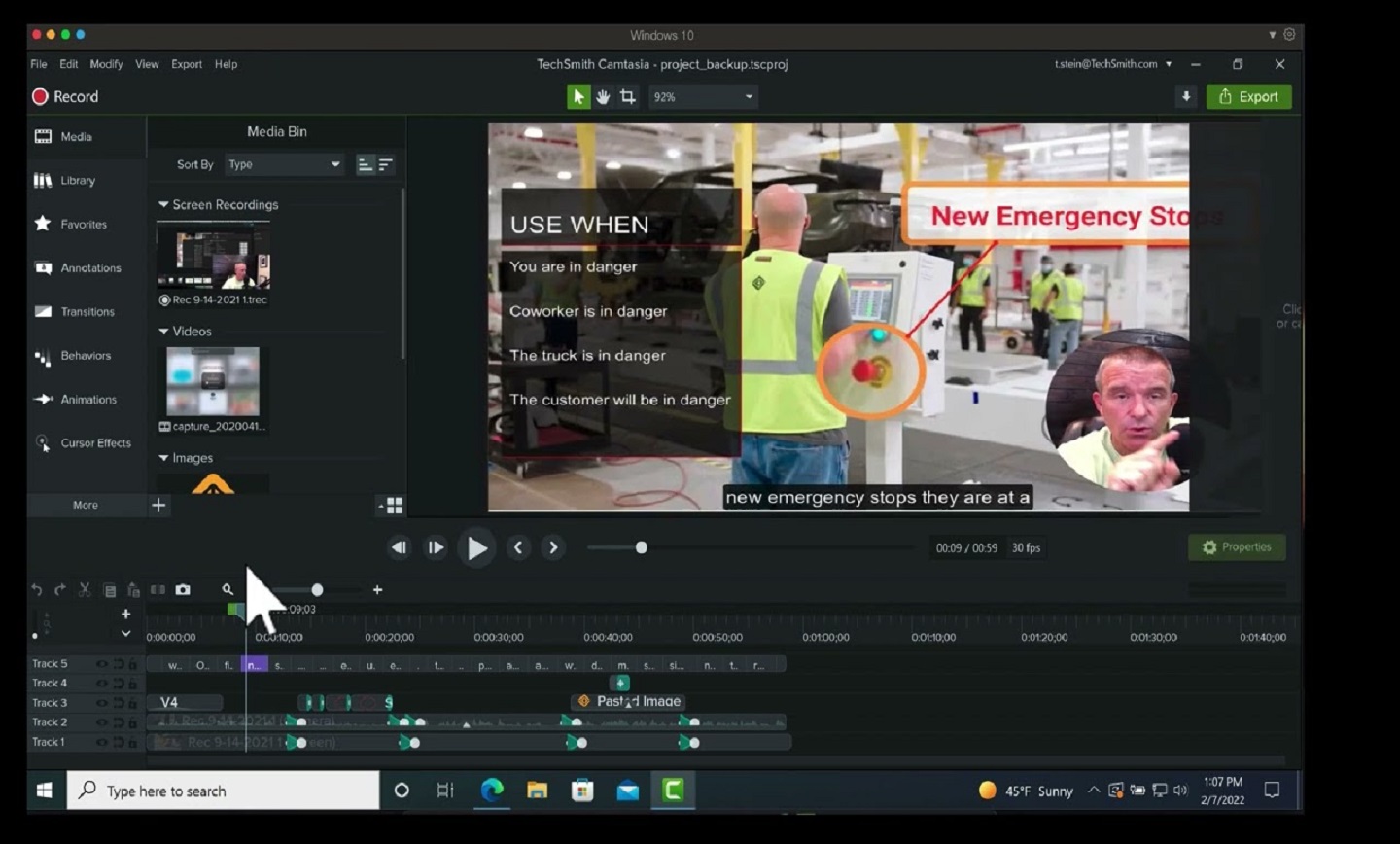Toggle magnetic track icon on Track 2
The height and width of the screenshot is (844, 1400).
tap(118, 722)
